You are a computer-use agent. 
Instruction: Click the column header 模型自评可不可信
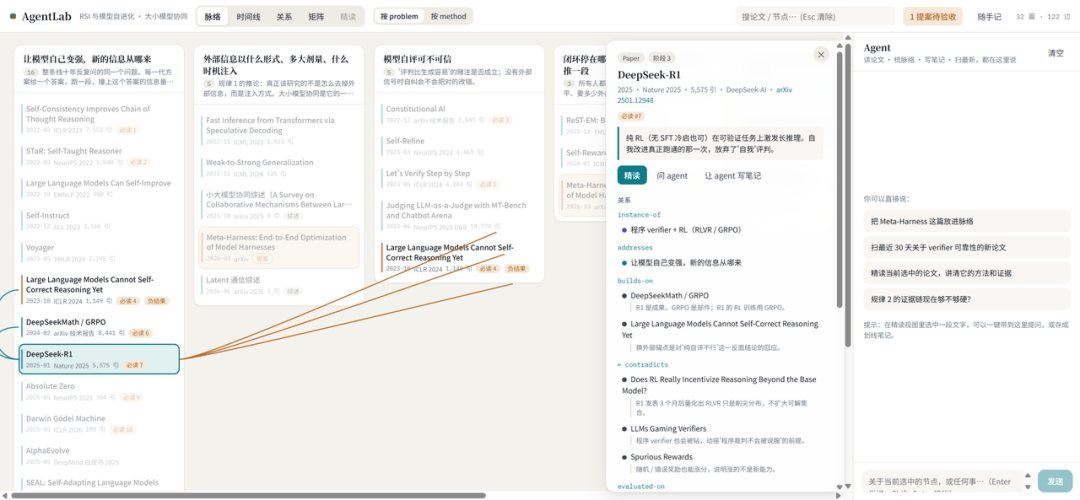point(417,59)
